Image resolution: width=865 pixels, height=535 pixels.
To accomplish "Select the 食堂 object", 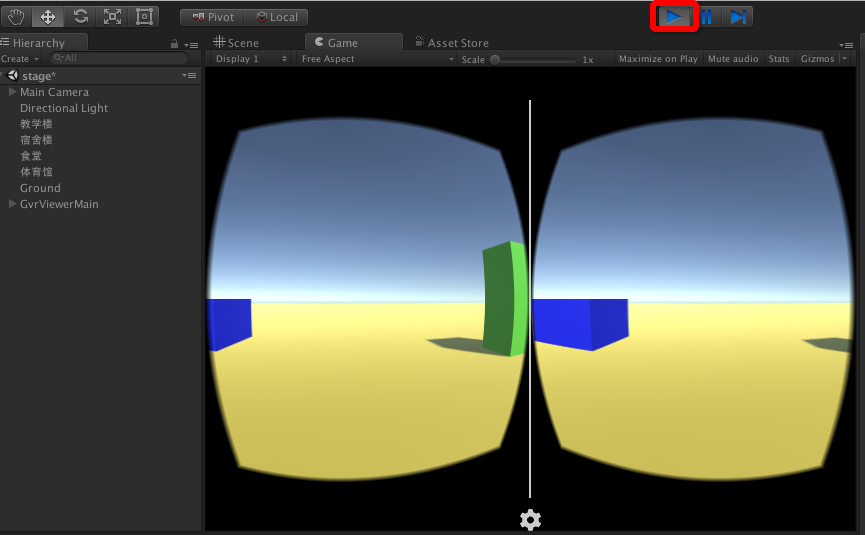I will (x=31, y=156).
